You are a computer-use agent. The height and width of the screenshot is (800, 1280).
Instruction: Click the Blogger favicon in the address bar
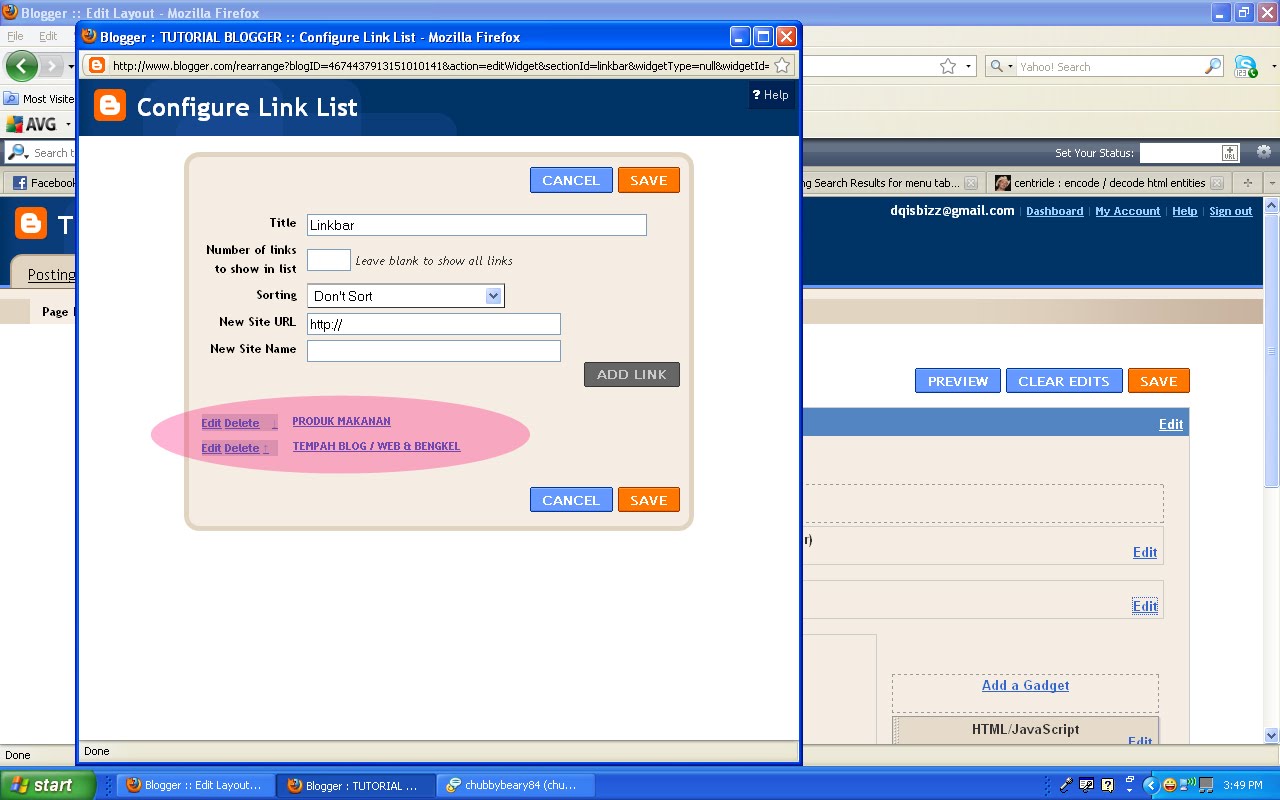click(97, 64)
